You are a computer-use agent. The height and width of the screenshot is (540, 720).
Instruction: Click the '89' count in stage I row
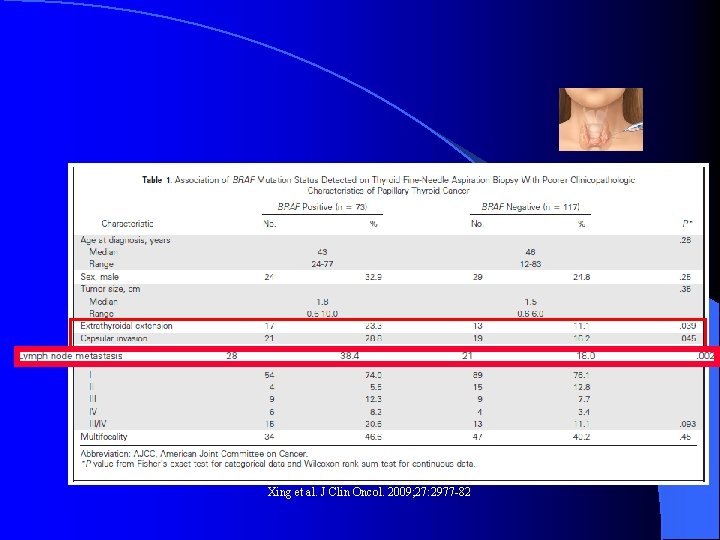(x=478, y=375)
